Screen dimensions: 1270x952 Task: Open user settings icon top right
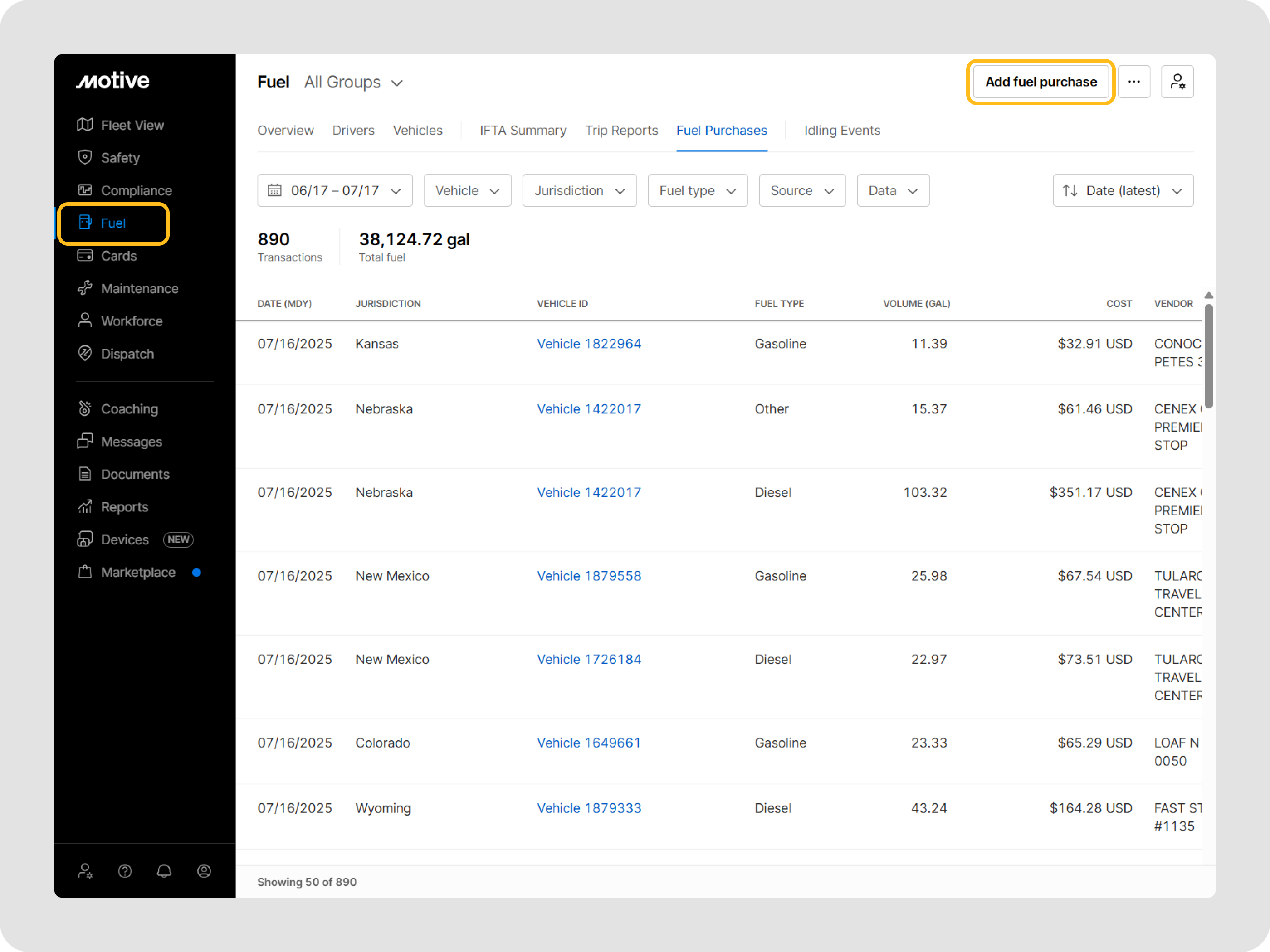(1177, 82)
